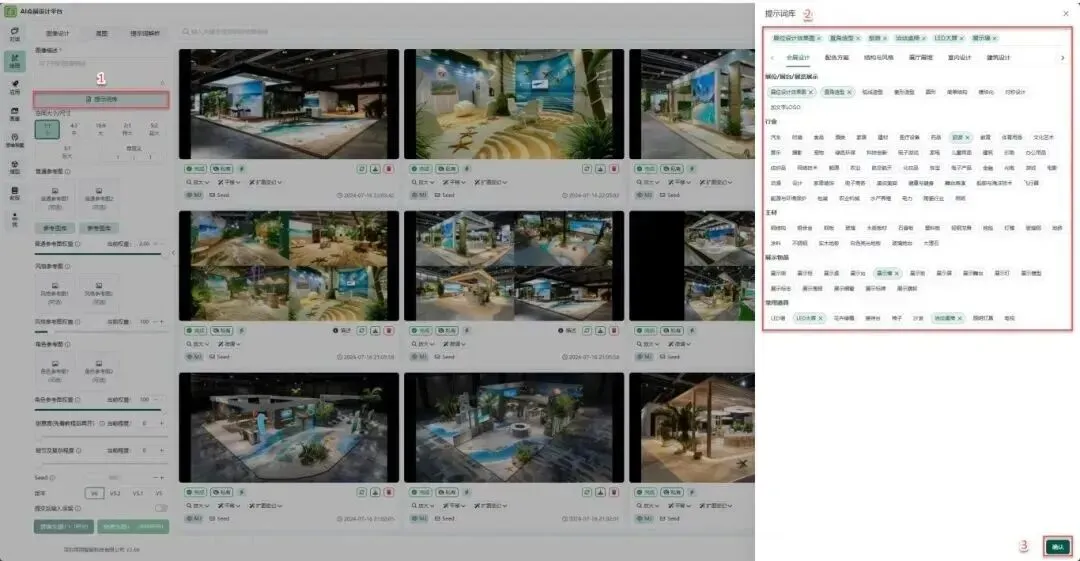Click the left green generate button at panel bottom
Viewport: 1080px width, 561px height.
pos(64,527)
